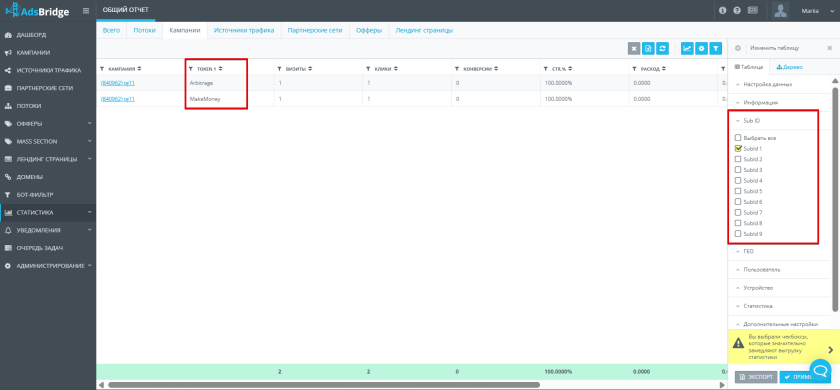Open the chart view toolbar icon
The height and width of the screenshot is (390, 840).
point(687,48)
